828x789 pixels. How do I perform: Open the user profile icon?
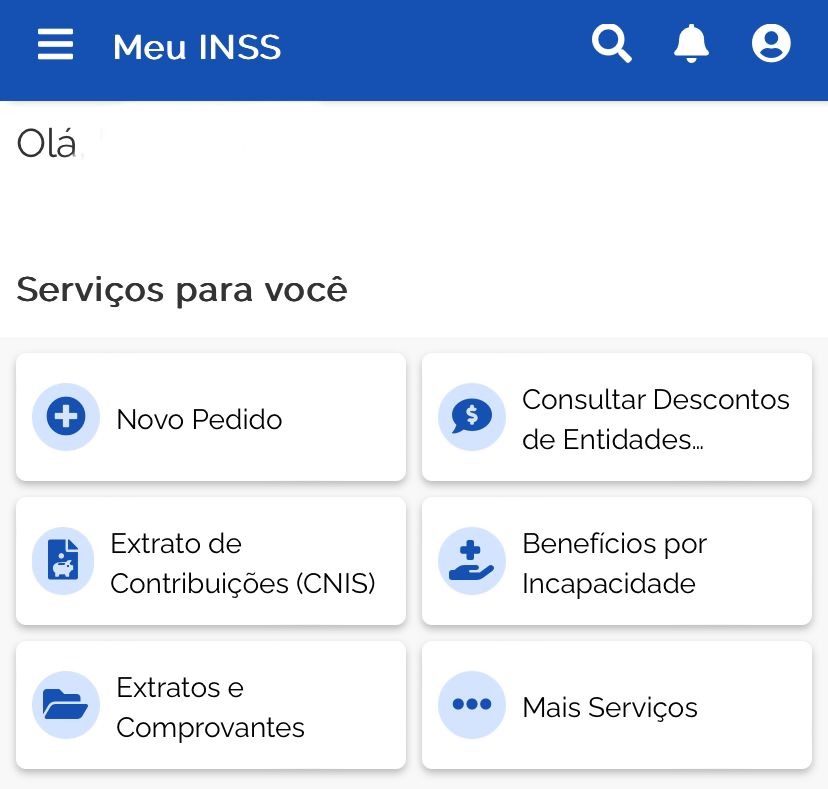(x=771, y=44)
